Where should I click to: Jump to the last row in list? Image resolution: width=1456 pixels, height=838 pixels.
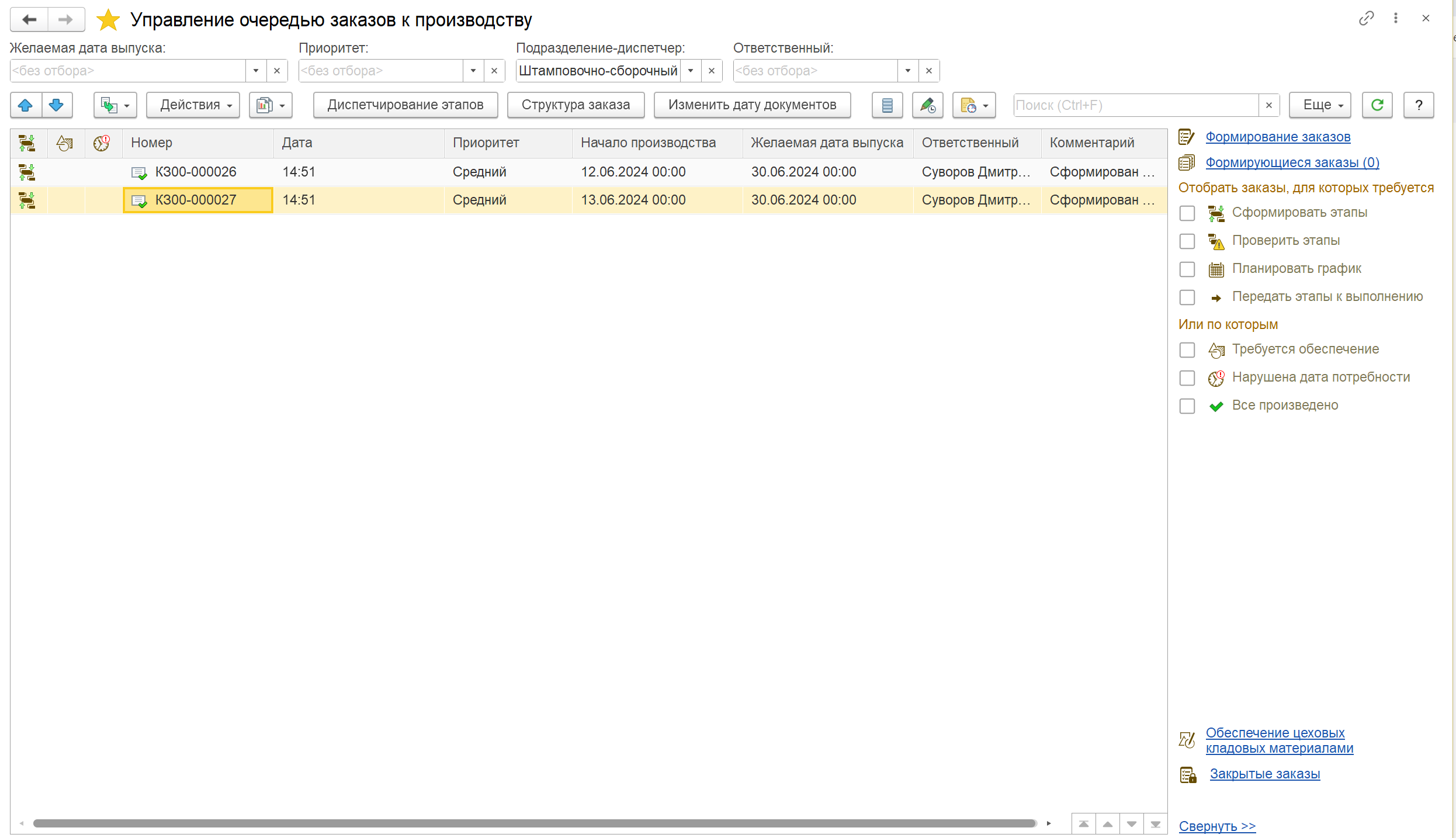(1156, 824)
